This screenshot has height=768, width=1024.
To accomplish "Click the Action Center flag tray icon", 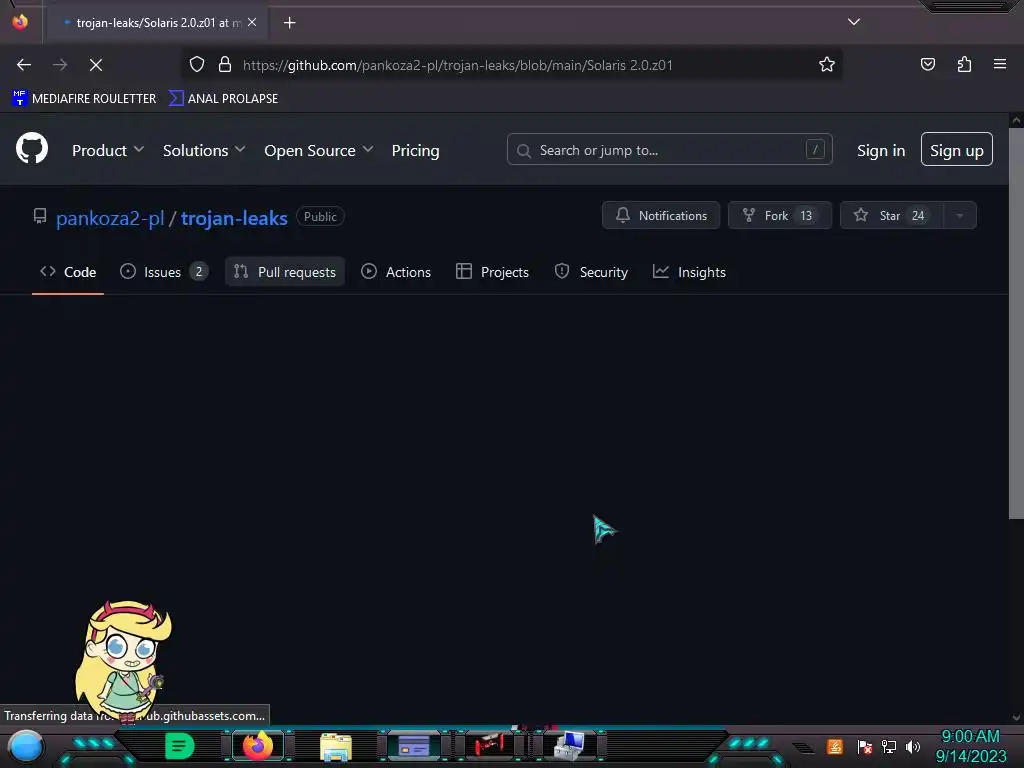I will pos(864,747).
